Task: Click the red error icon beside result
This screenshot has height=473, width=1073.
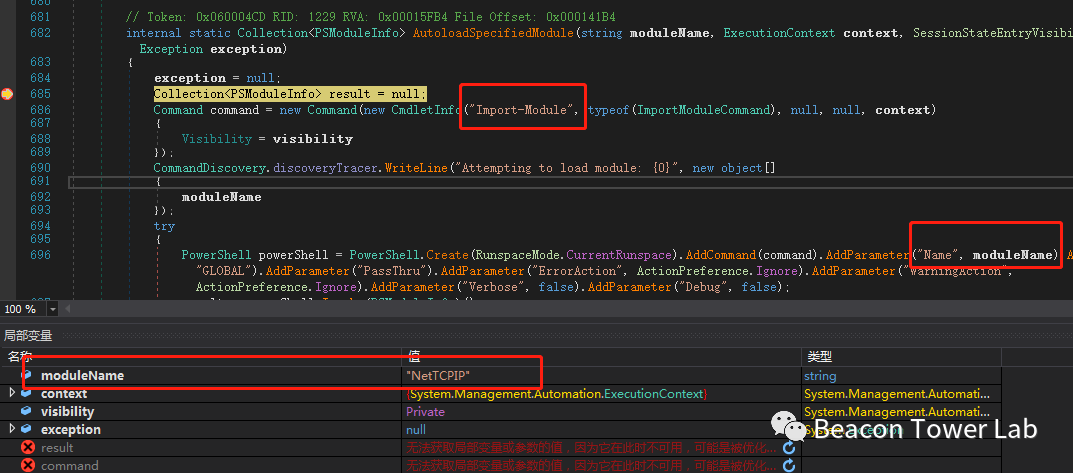Action: pyautogui.click(x=27, y=447)
